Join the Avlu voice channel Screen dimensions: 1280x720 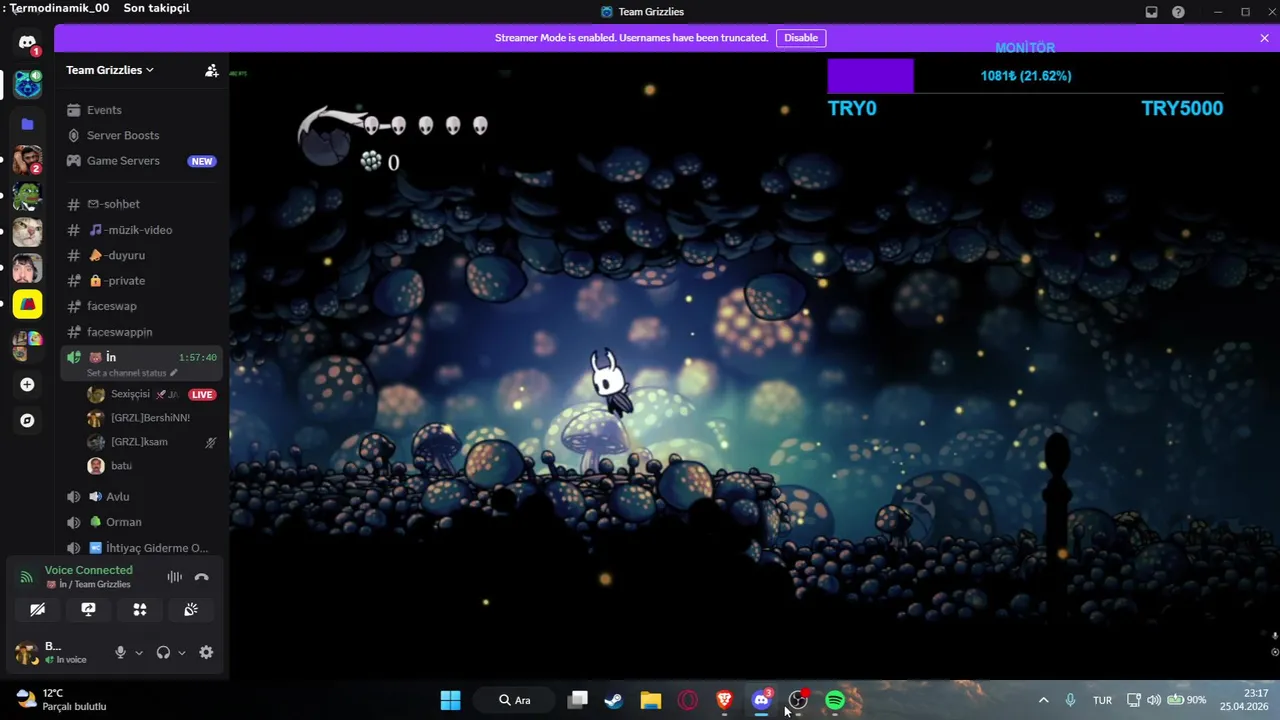tap(142, 497)
